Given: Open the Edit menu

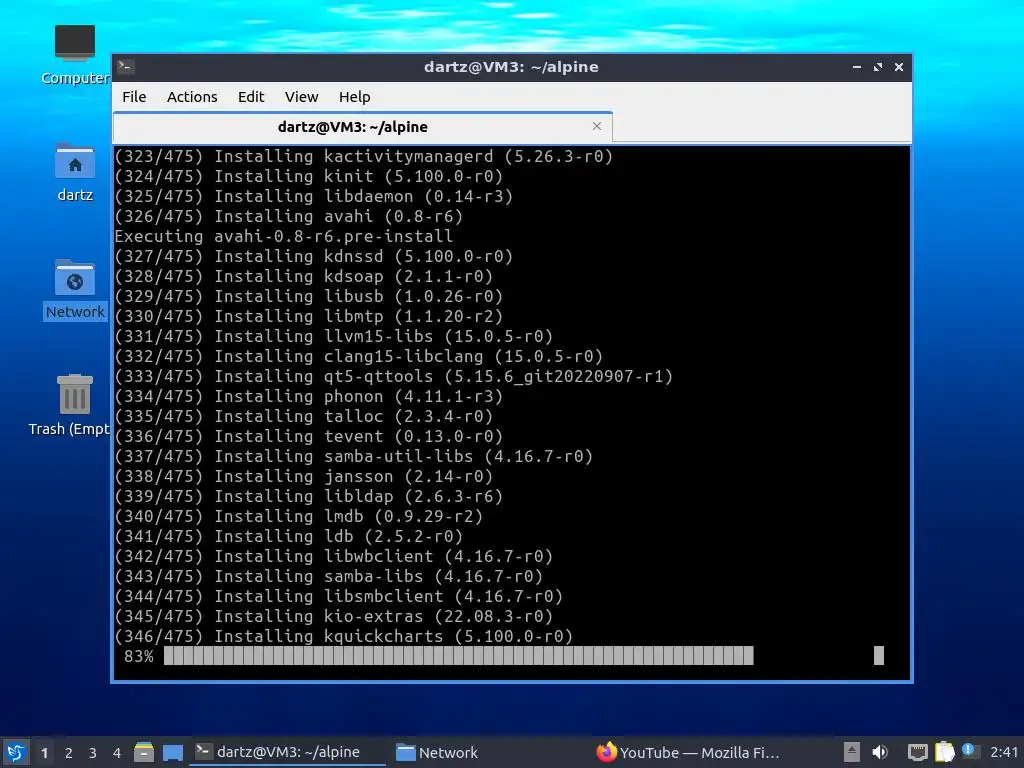Looking at the screenshot, I should click(x=251, y=97).
